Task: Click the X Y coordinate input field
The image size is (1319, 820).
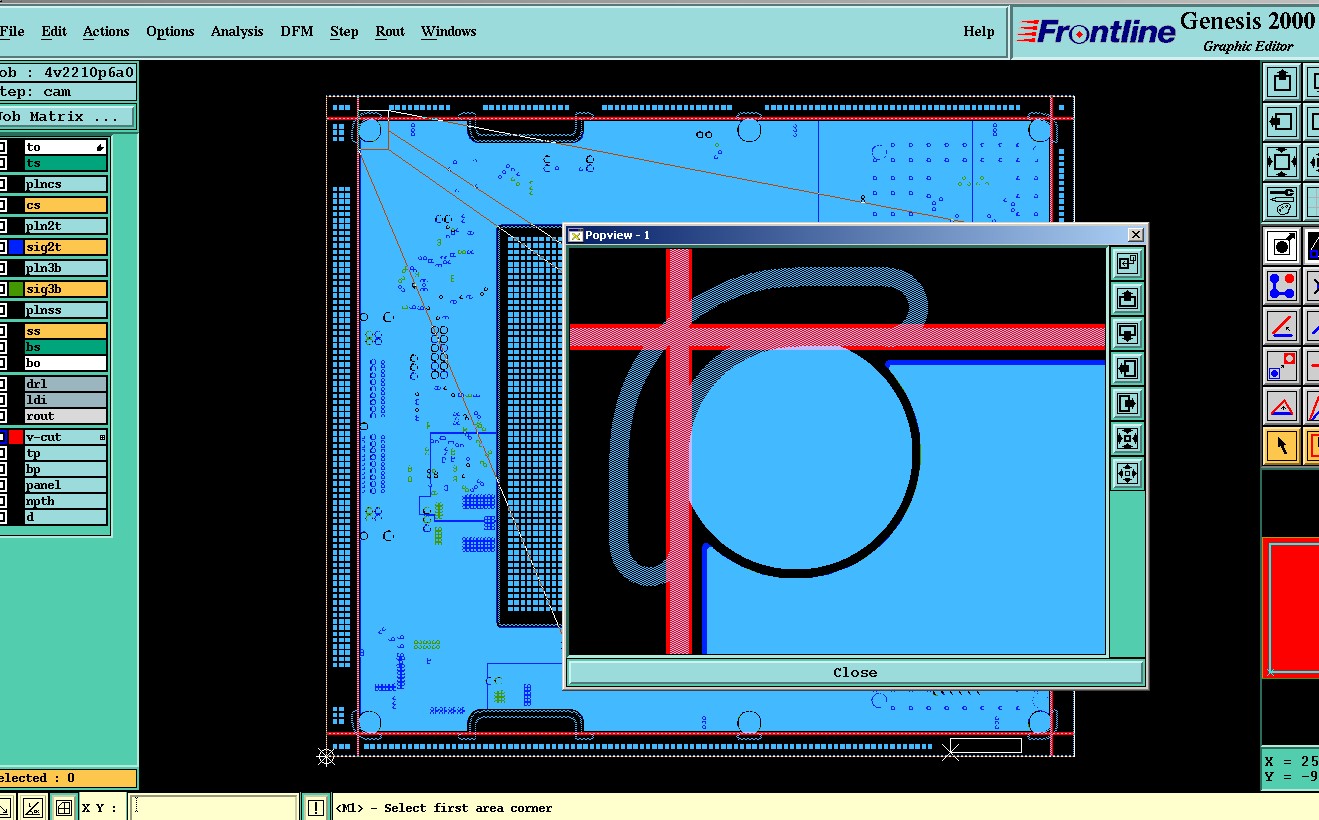Action: point(215,808)
